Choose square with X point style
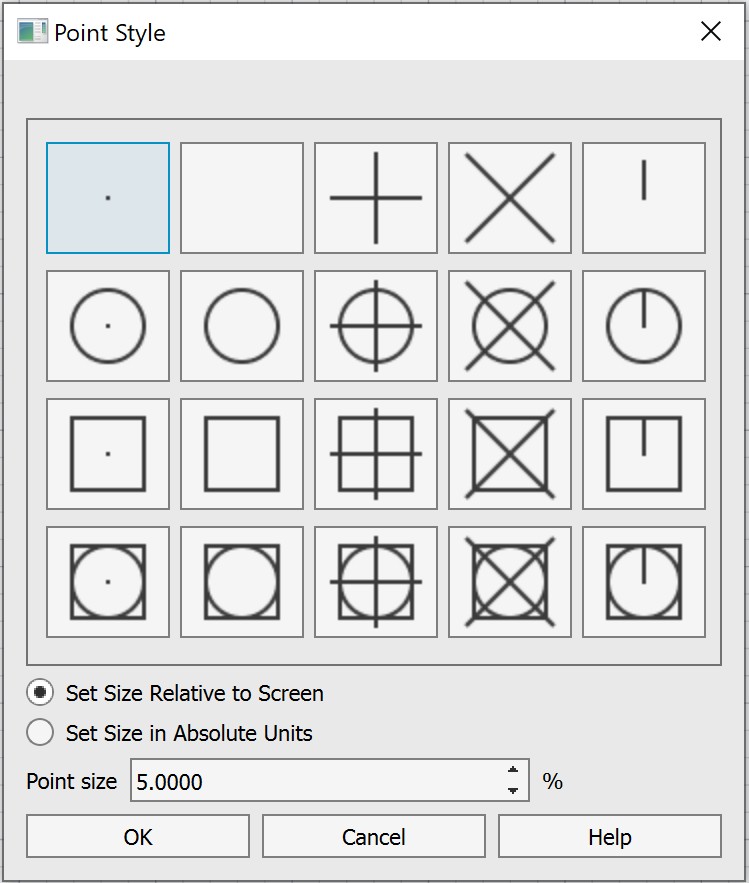Screen dimensions: 749x883 click(510, 454)
